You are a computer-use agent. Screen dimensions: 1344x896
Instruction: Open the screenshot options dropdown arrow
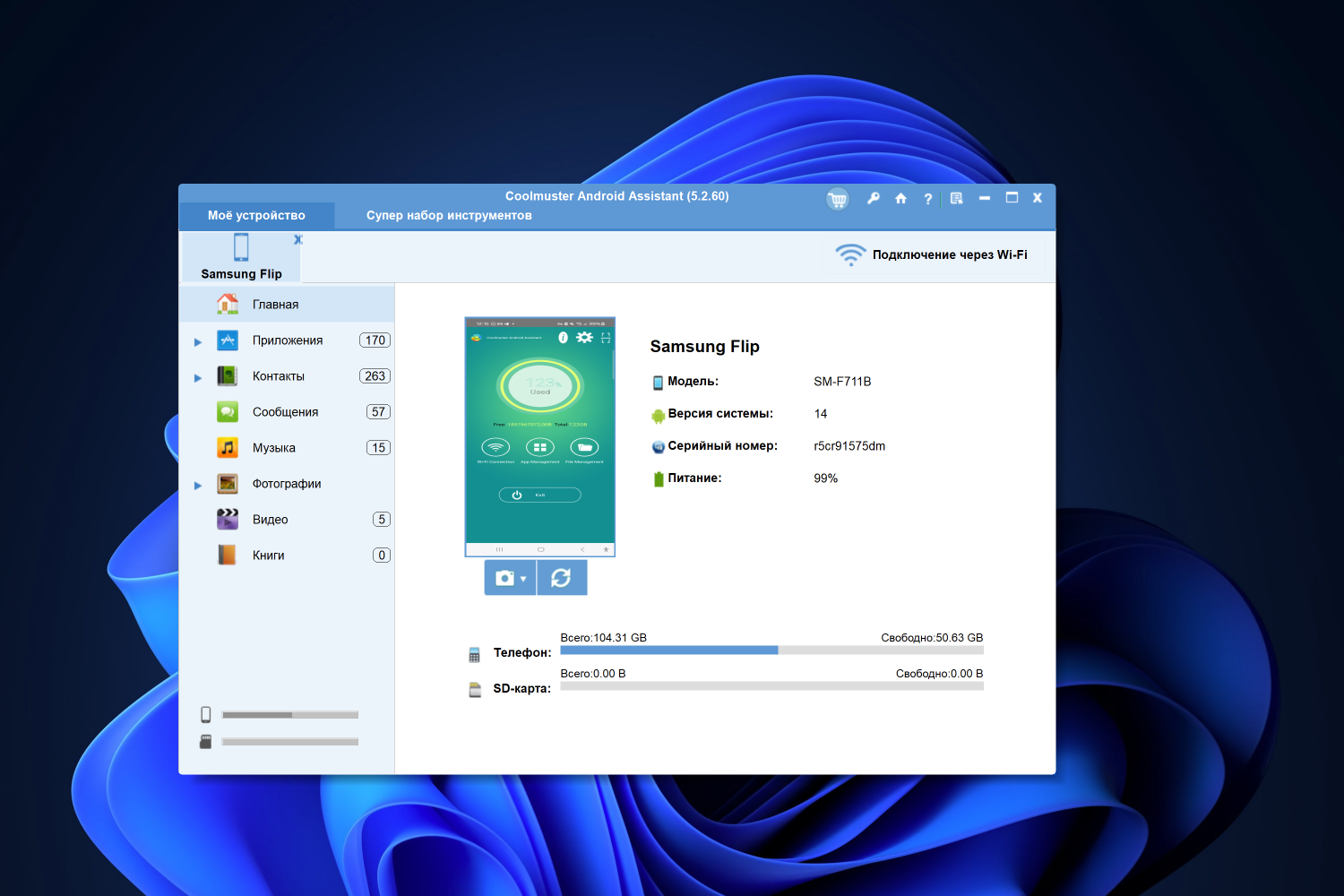point(523,579)
